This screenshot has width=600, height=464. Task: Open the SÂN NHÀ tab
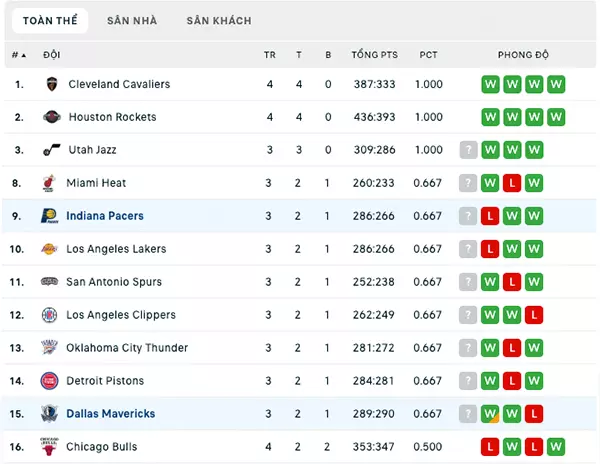[132, 21]
